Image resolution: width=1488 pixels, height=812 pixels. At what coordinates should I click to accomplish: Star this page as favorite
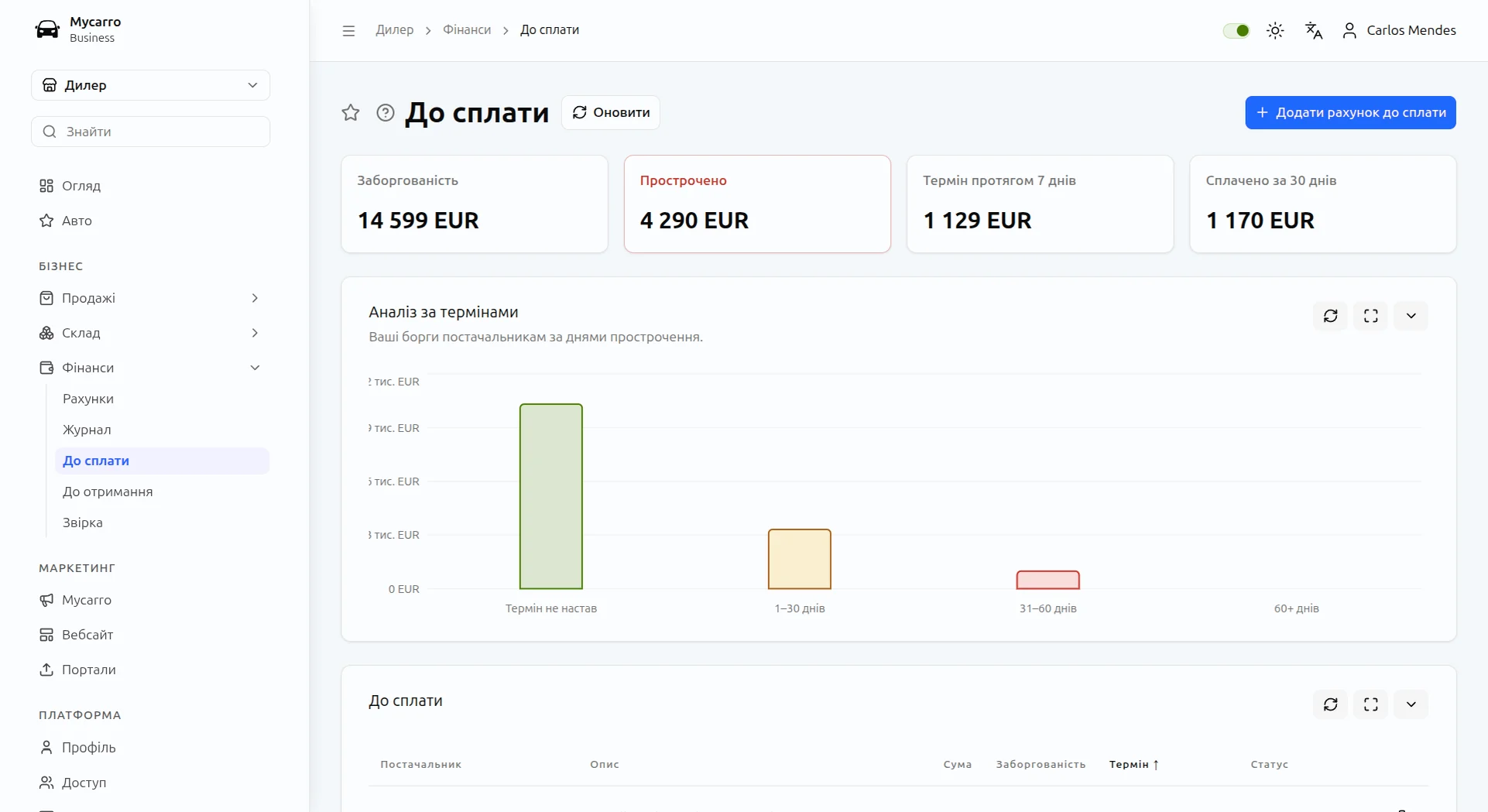coord(351,113)
